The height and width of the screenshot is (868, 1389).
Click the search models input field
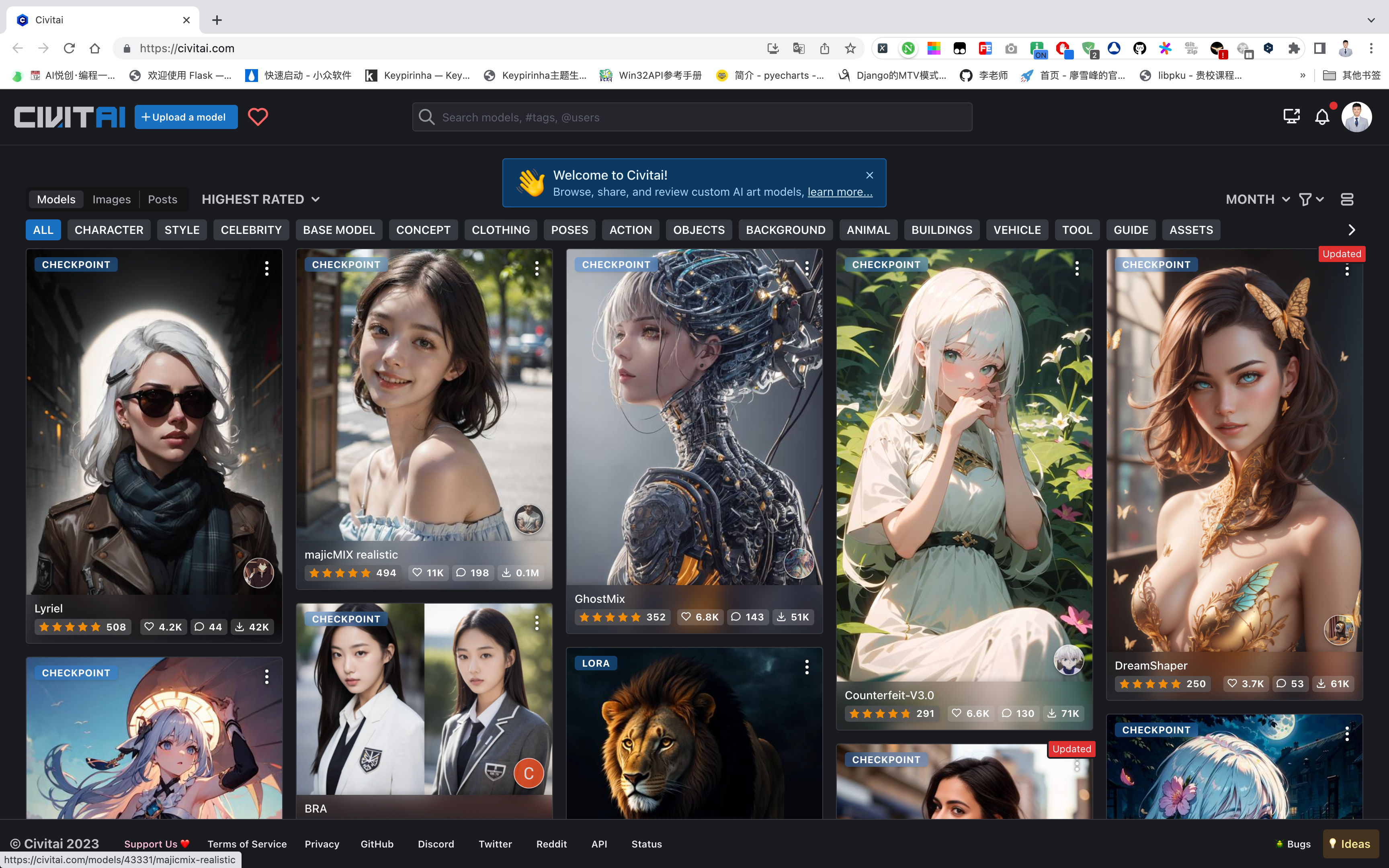pyautogui.click(x=692, y=117)
